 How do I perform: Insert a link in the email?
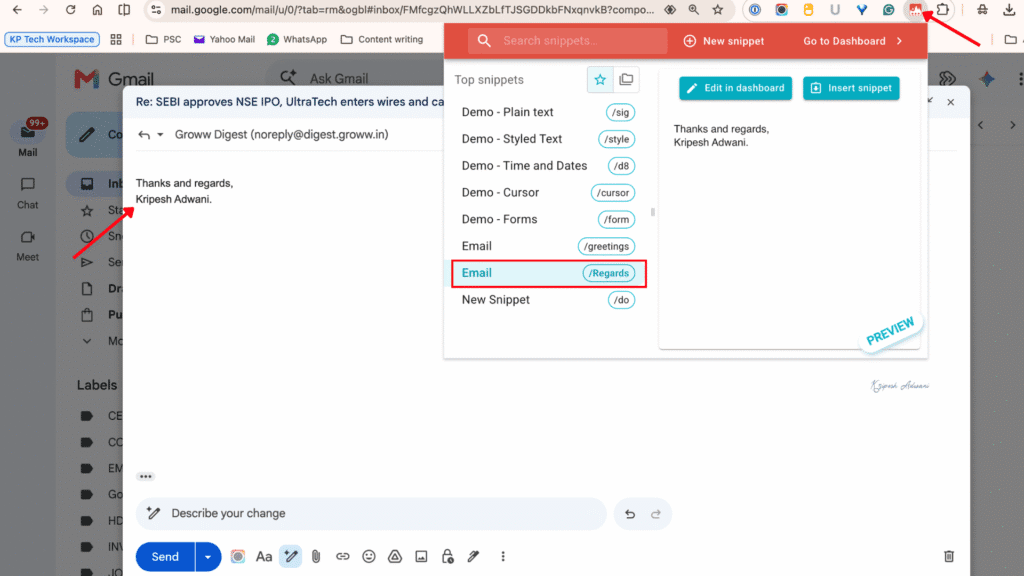[342, 556]
